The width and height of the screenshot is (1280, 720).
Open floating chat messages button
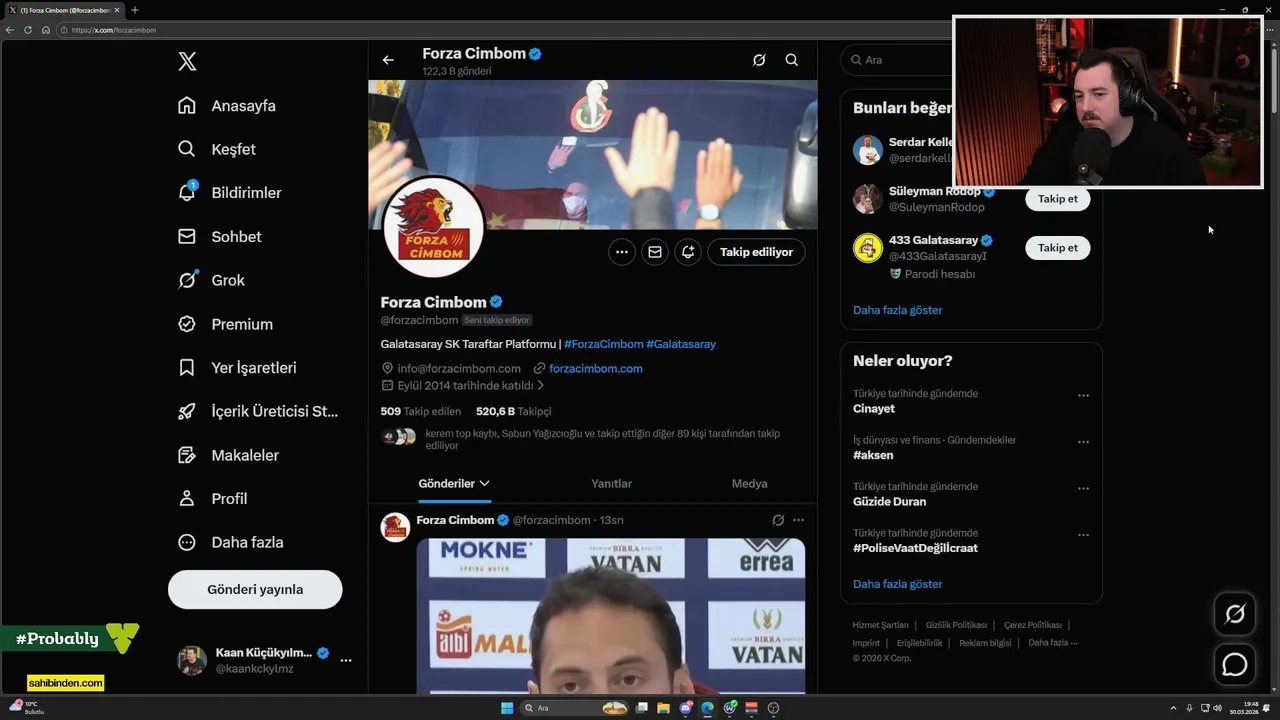(x=1235, y=664)
